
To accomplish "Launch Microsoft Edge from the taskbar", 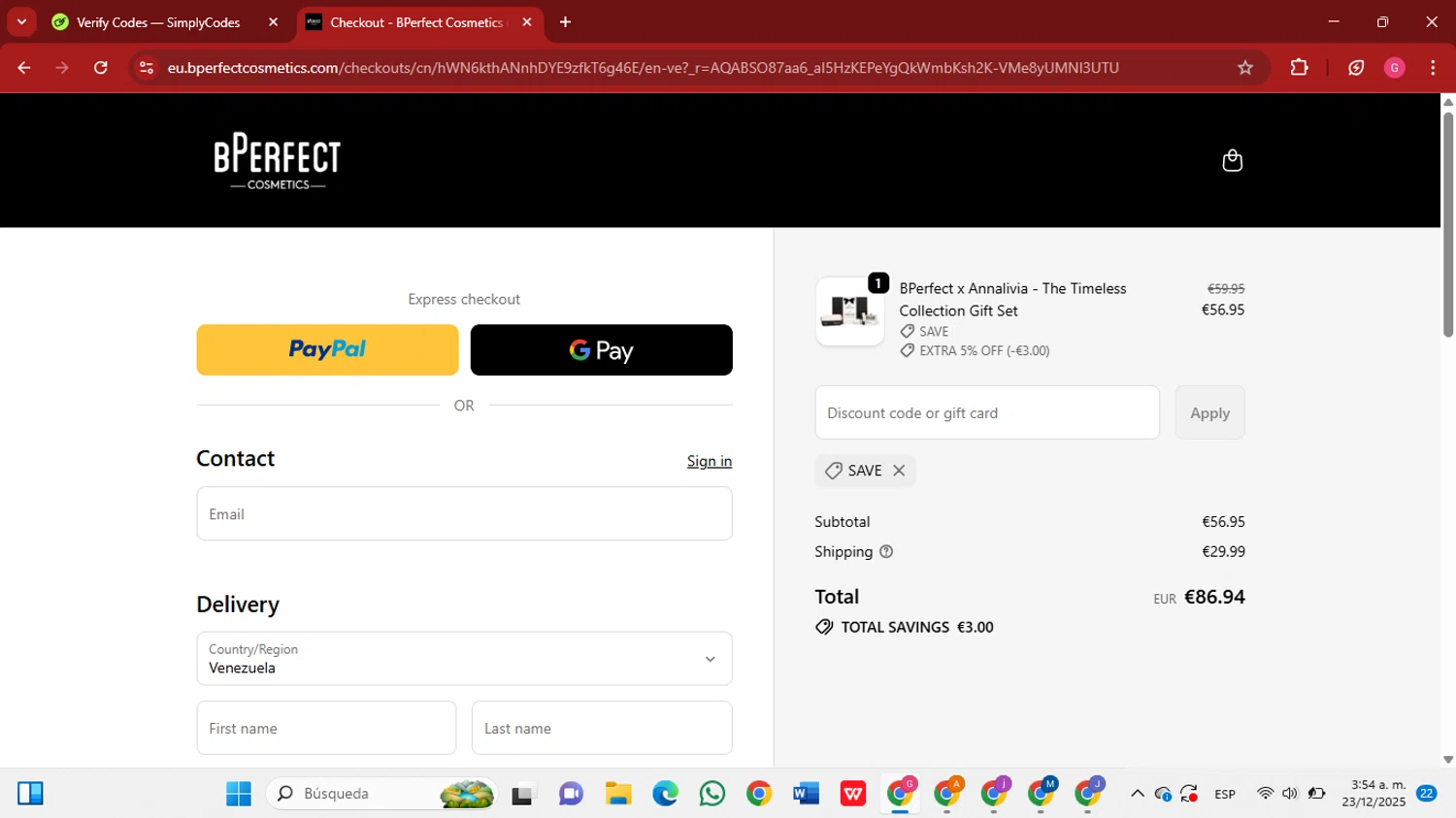I will click(665, 794).
